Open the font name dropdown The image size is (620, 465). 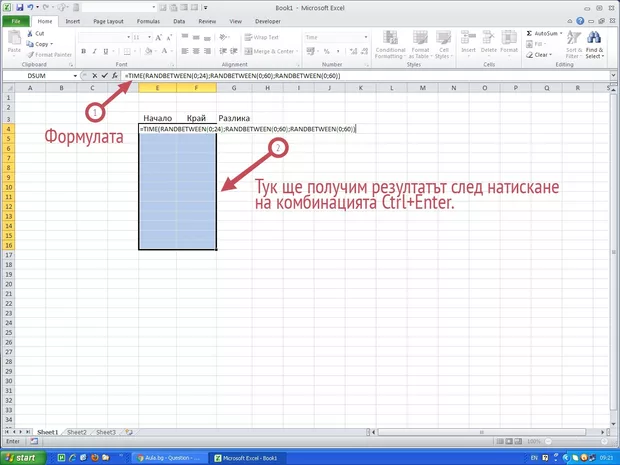[x=129, y=37]
